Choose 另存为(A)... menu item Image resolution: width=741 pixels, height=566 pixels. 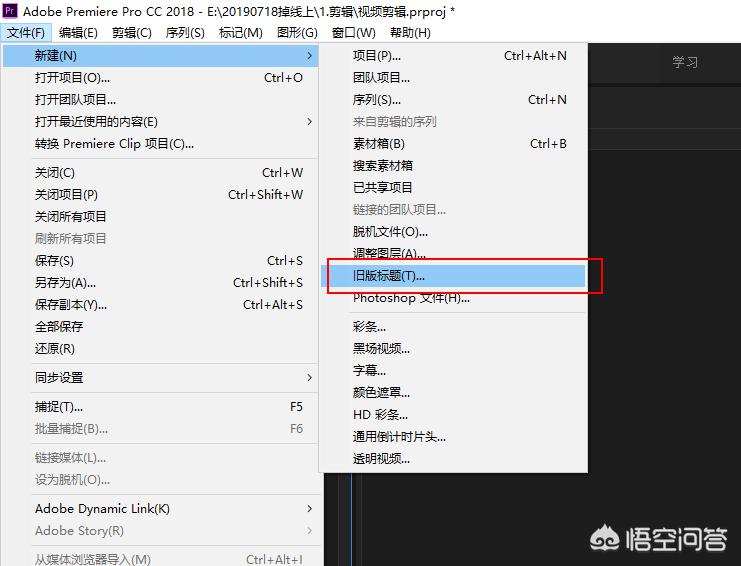[x=161, y=283]
